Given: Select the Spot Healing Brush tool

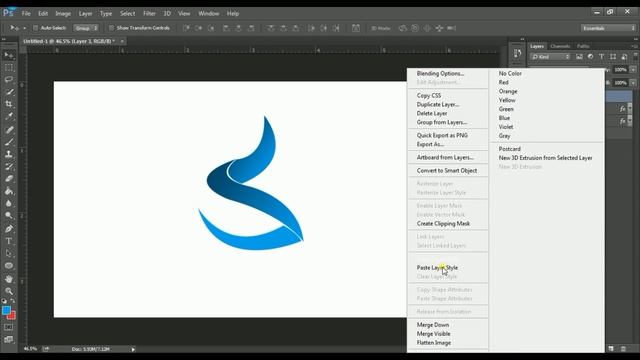Looking at the screenshot, I should pos(9,130).
